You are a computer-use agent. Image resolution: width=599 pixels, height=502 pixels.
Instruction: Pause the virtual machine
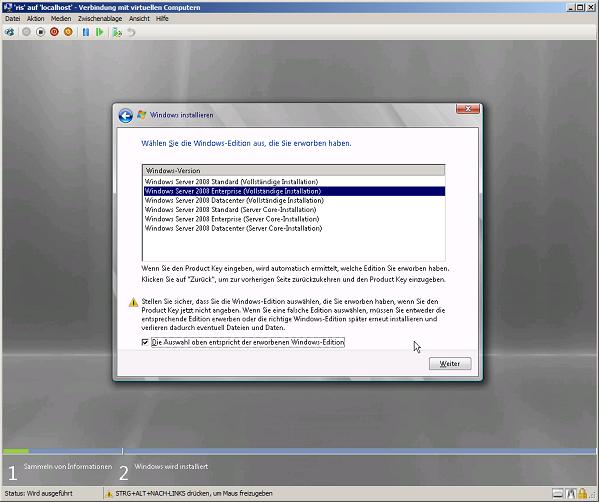[x=86, y=32]
